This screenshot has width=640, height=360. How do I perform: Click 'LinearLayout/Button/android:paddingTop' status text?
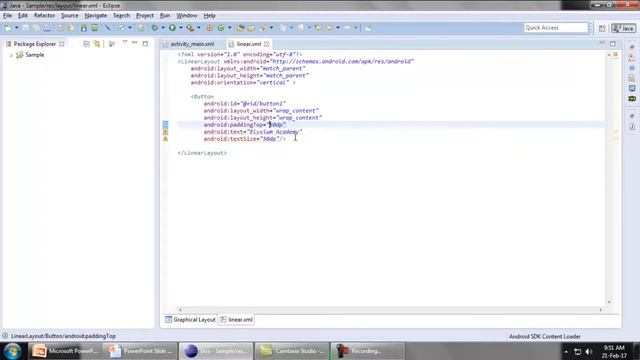63,336
